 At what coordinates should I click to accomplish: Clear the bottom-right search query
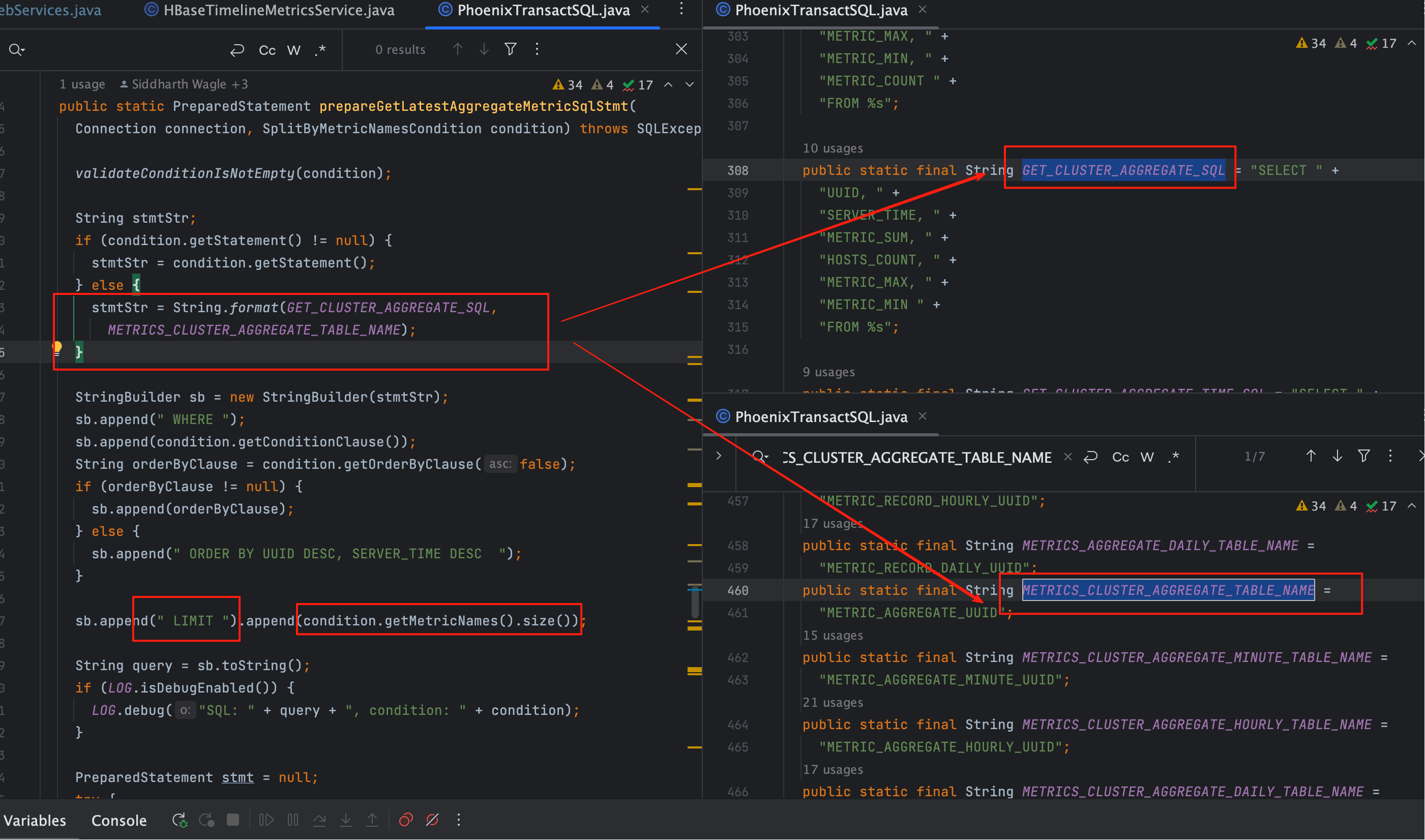pos(1068,457)
